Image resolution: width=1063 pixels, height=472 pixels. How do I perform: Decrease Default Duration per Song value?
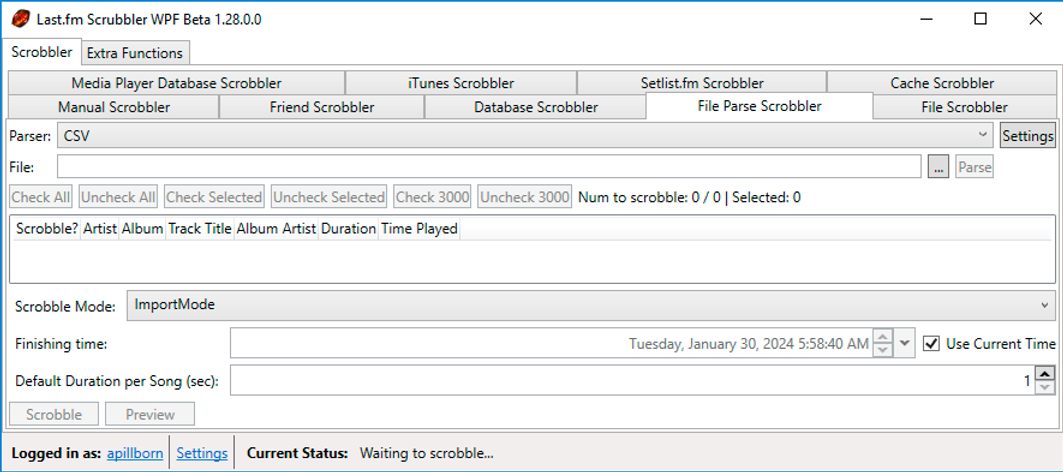pos(1046,387)
